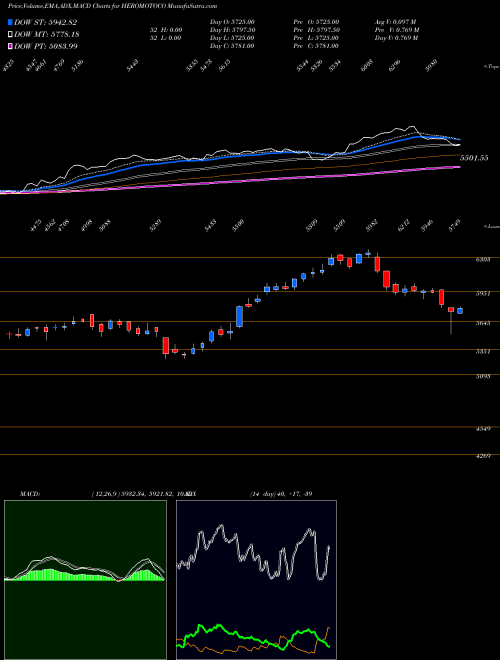Click the Day O: 5725.00 value
The height and width of the screenshot is (660, 500).
click(x=232, y=22)
